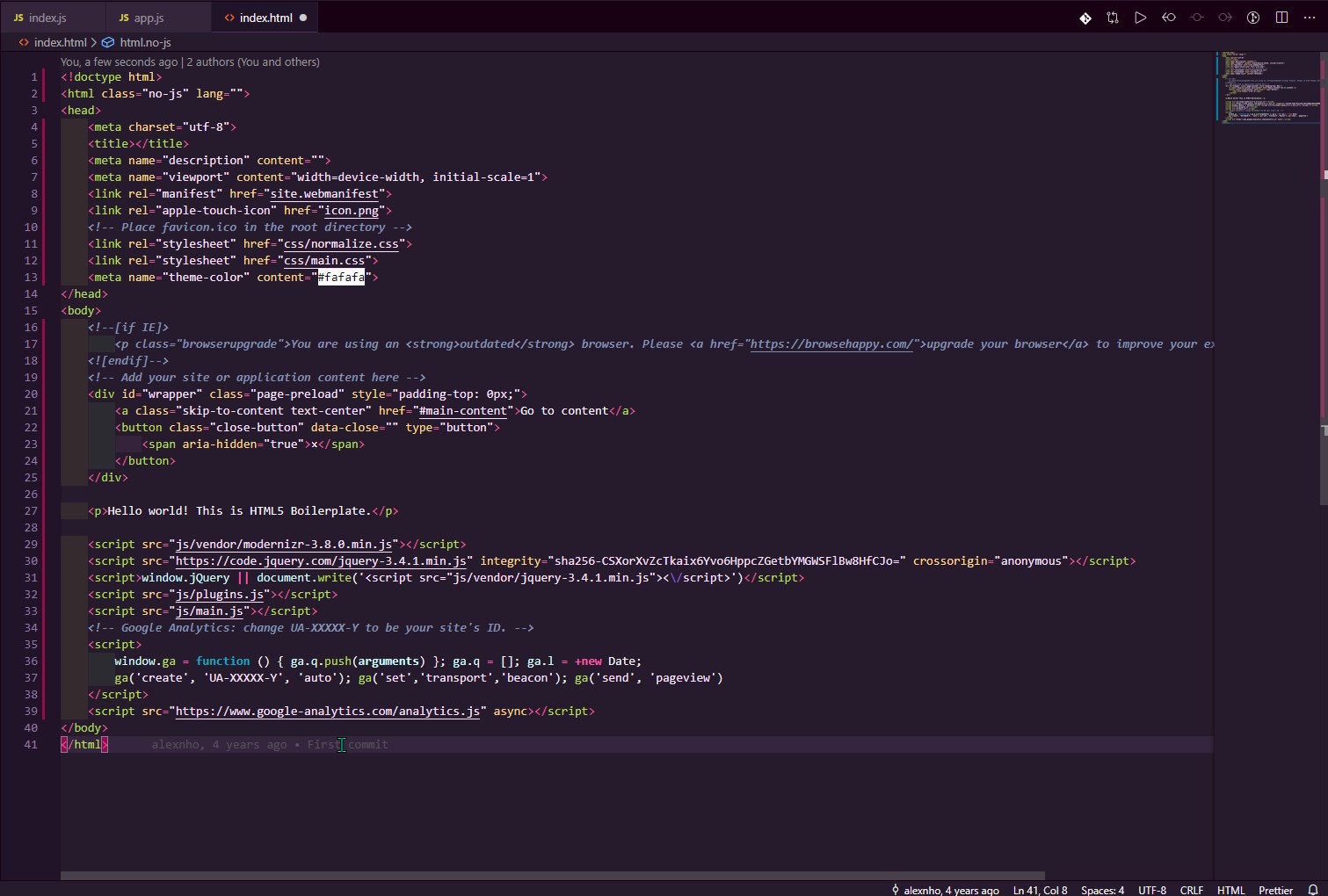Change file encoding via 'UTF-8'
The image size is (1328, 896).
[1152, 890]
